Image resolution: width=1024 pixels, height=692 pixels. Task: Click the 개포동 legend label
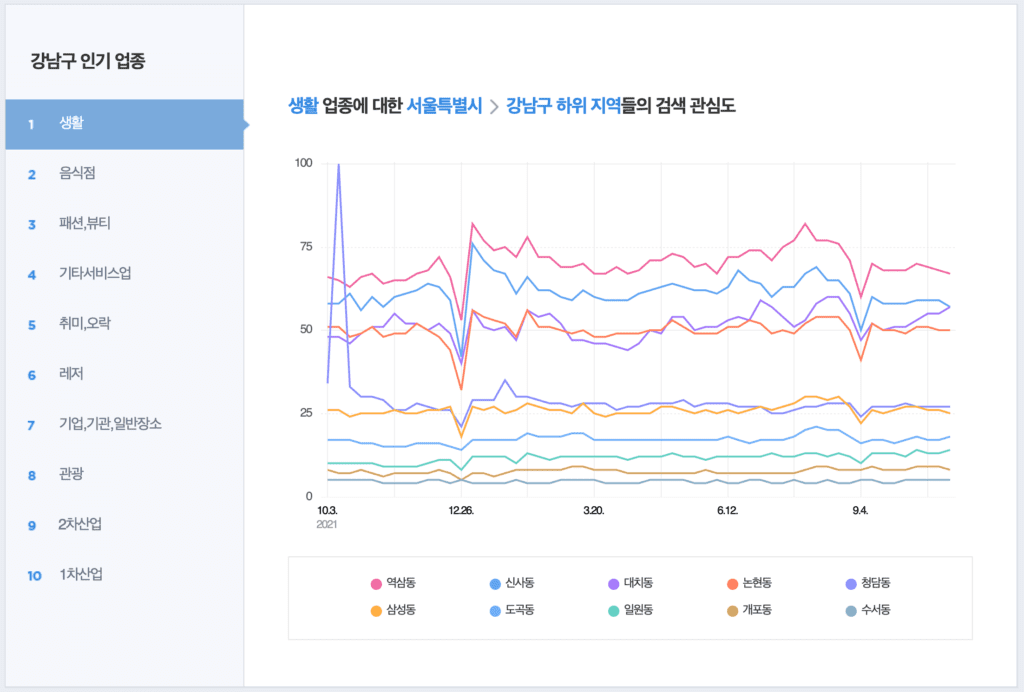click(758, 610)
